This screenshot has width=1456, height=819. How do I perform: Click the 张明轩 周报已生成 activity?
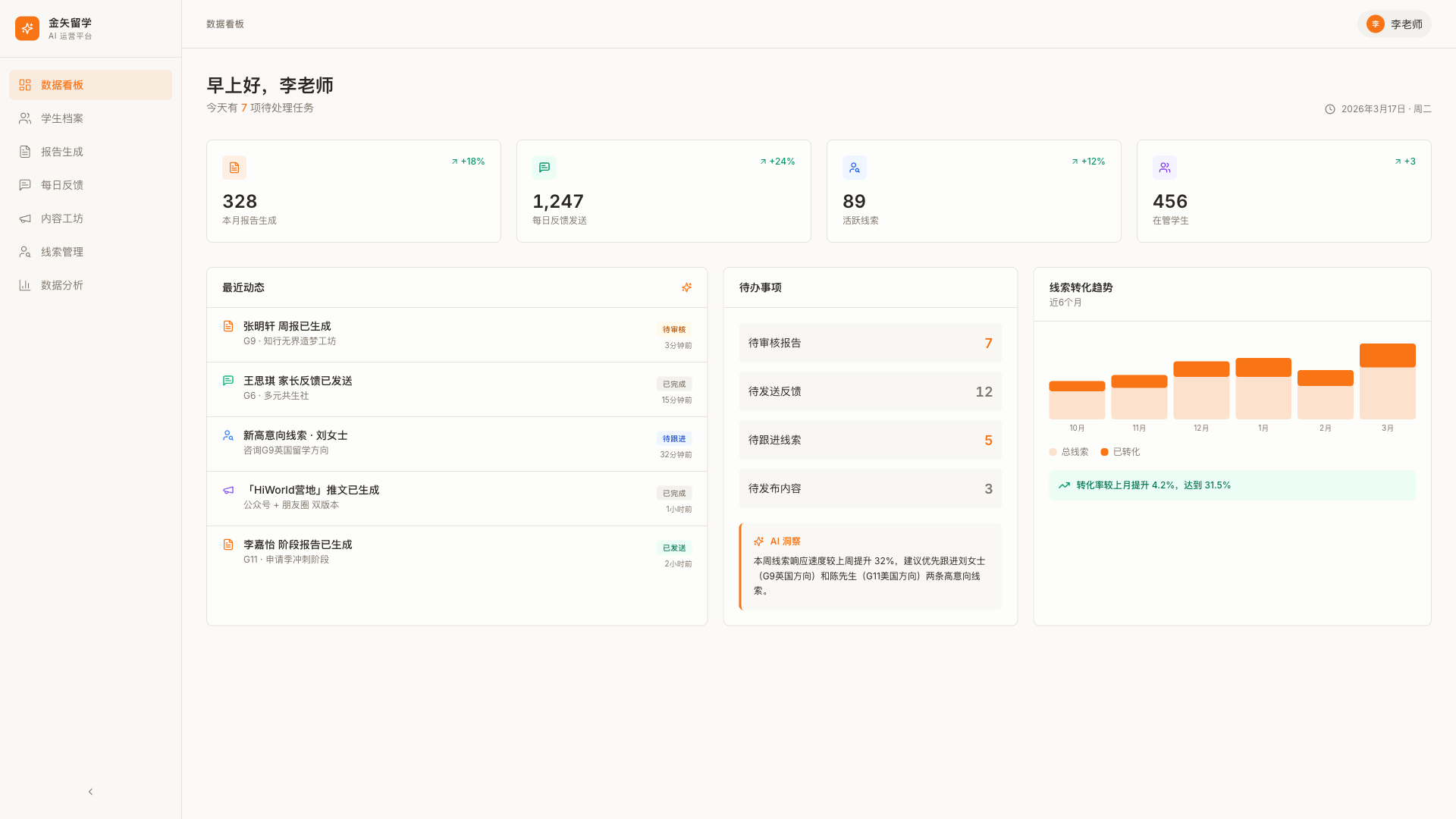click(287, 326)
